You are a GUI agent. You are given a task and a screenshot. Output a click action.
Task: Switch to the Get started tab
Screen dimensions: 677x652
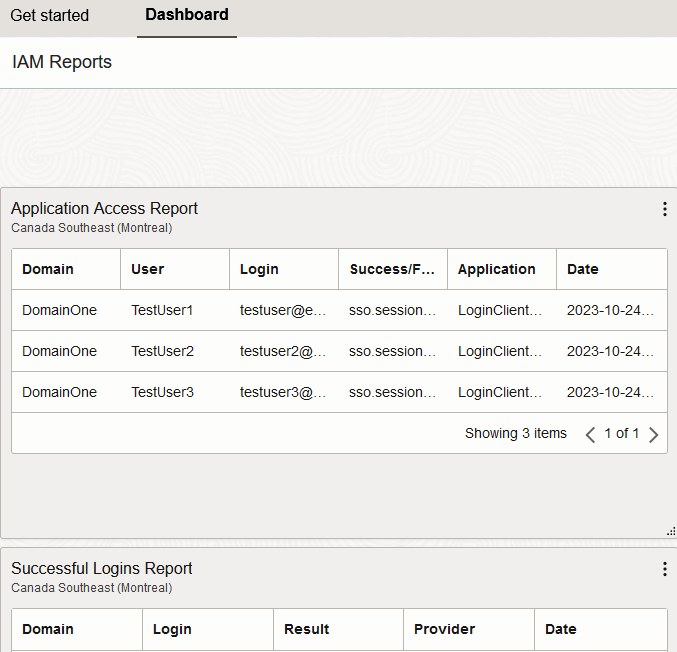[x=50, y=16]
